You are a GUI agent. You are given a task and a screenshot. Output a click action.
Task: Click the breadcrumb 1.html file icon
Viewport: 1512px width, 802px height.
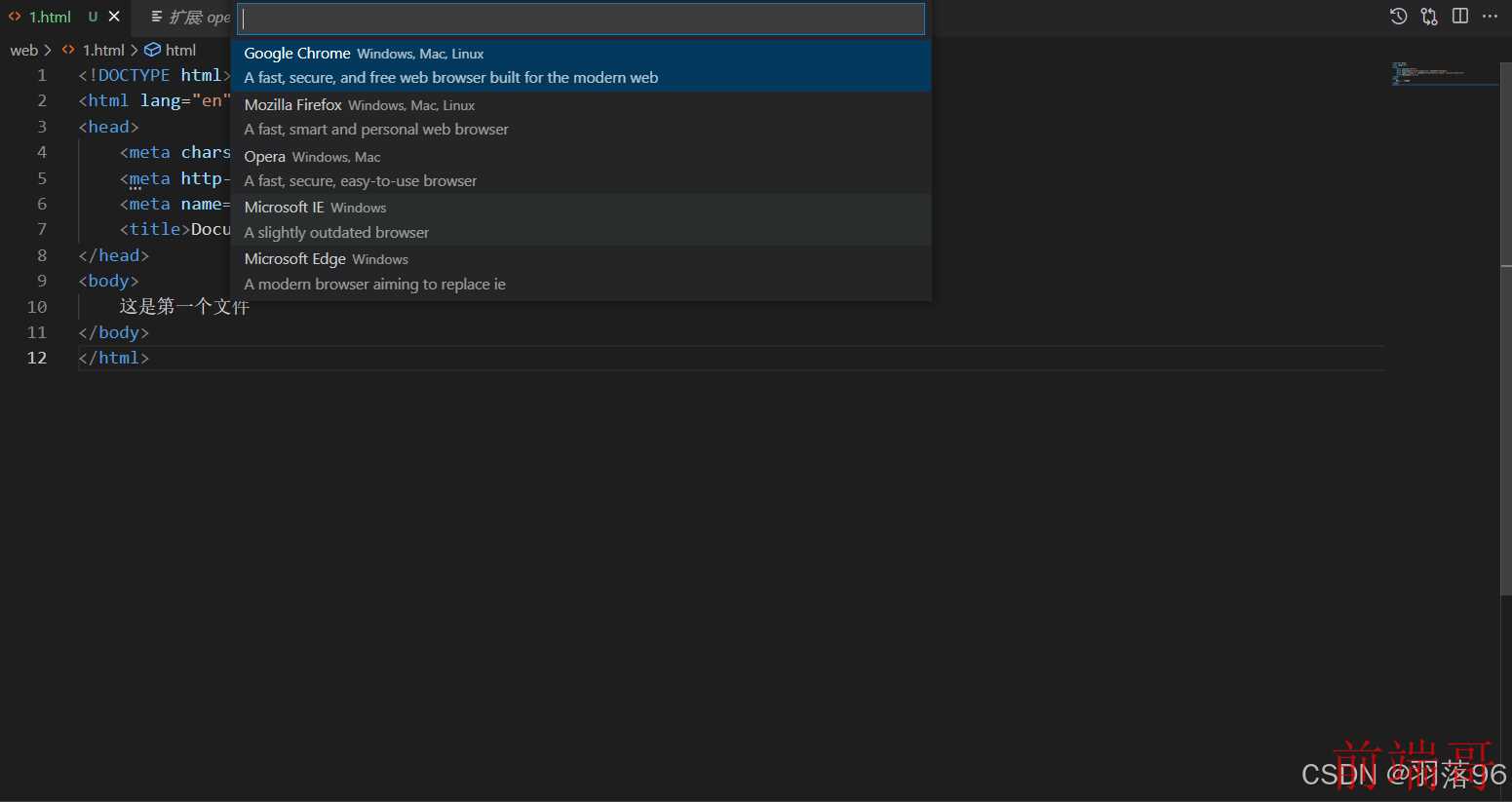click(68, 50)
